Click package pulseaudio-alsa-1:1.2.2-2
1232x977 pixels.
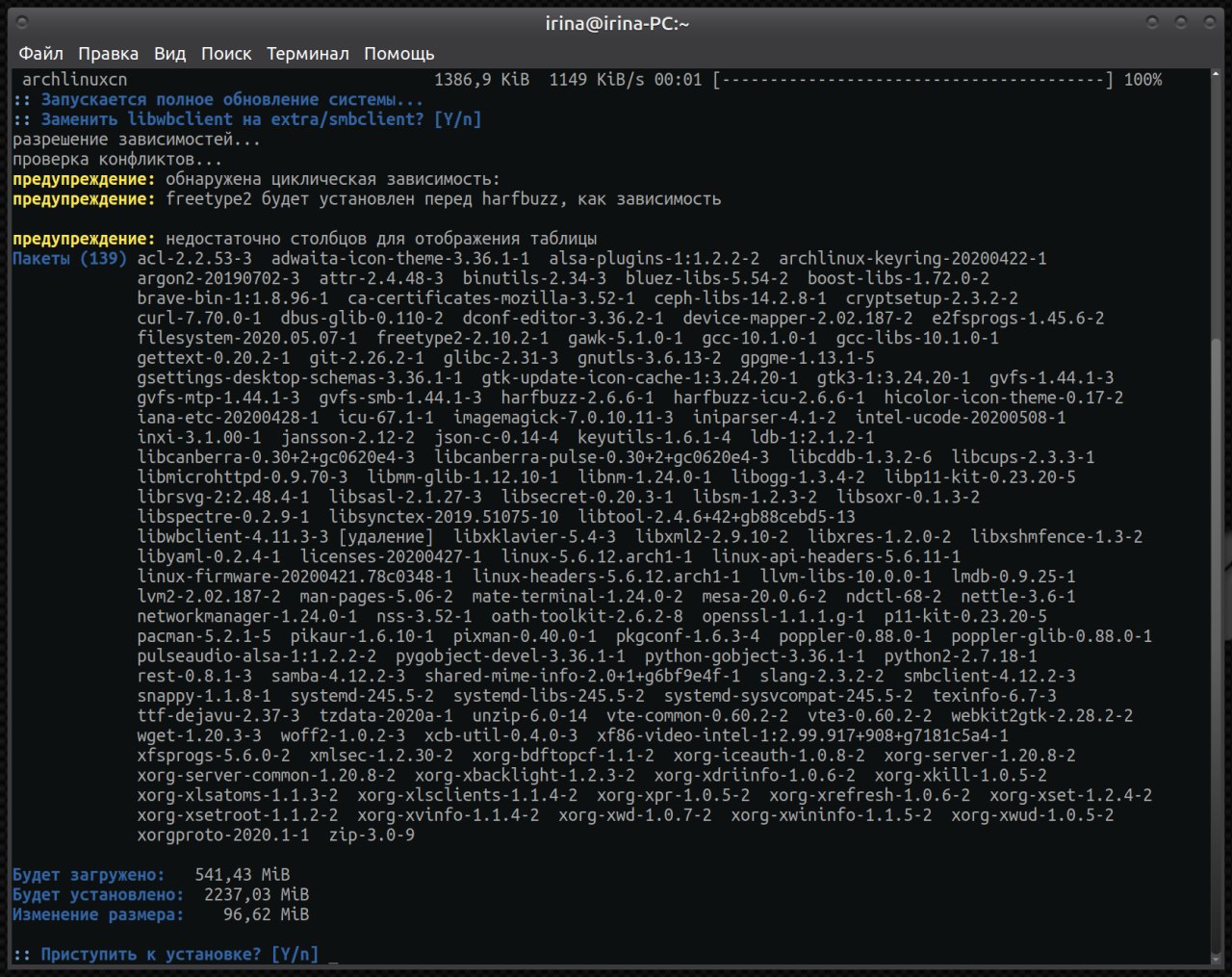coord(257,656)
